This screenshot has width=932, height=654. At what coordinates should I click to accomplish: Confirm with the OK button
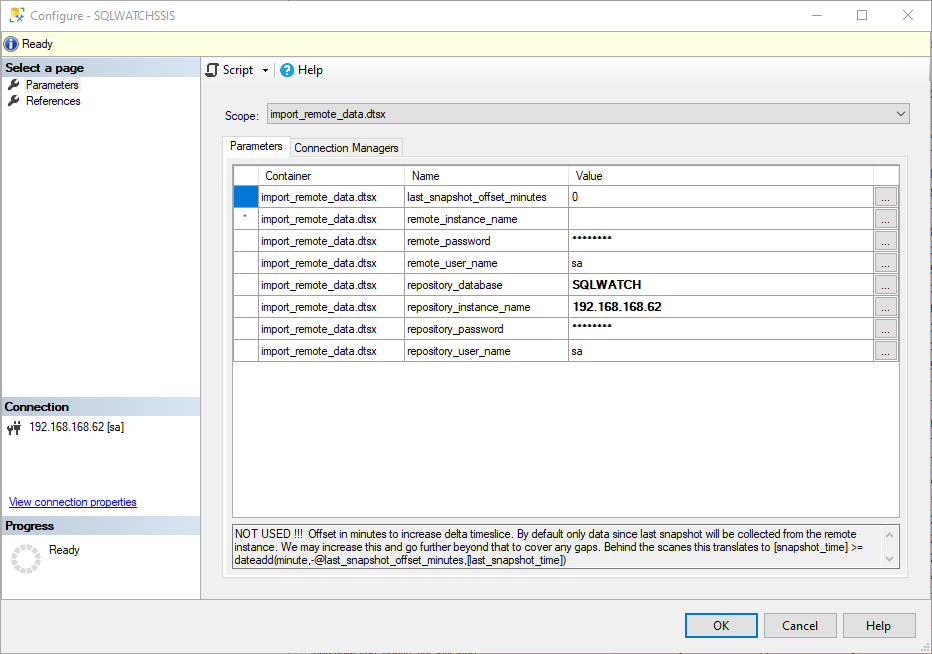(x=721, y=625)
